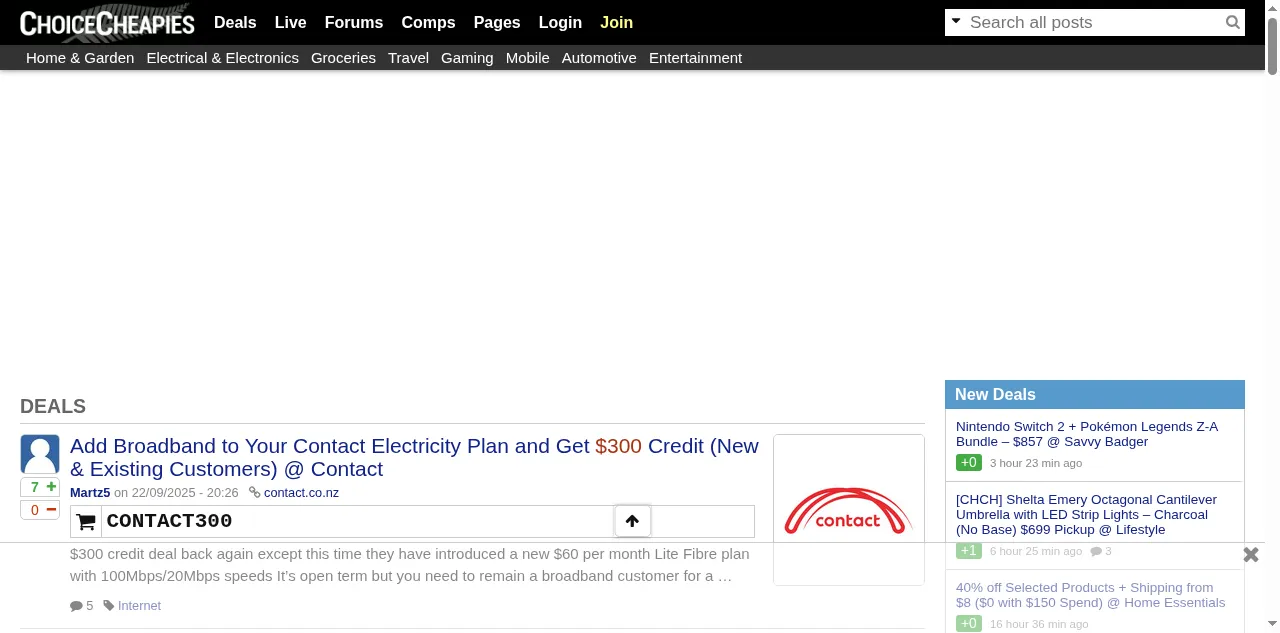
Task: Open the Comps menu
Action: 428,22
